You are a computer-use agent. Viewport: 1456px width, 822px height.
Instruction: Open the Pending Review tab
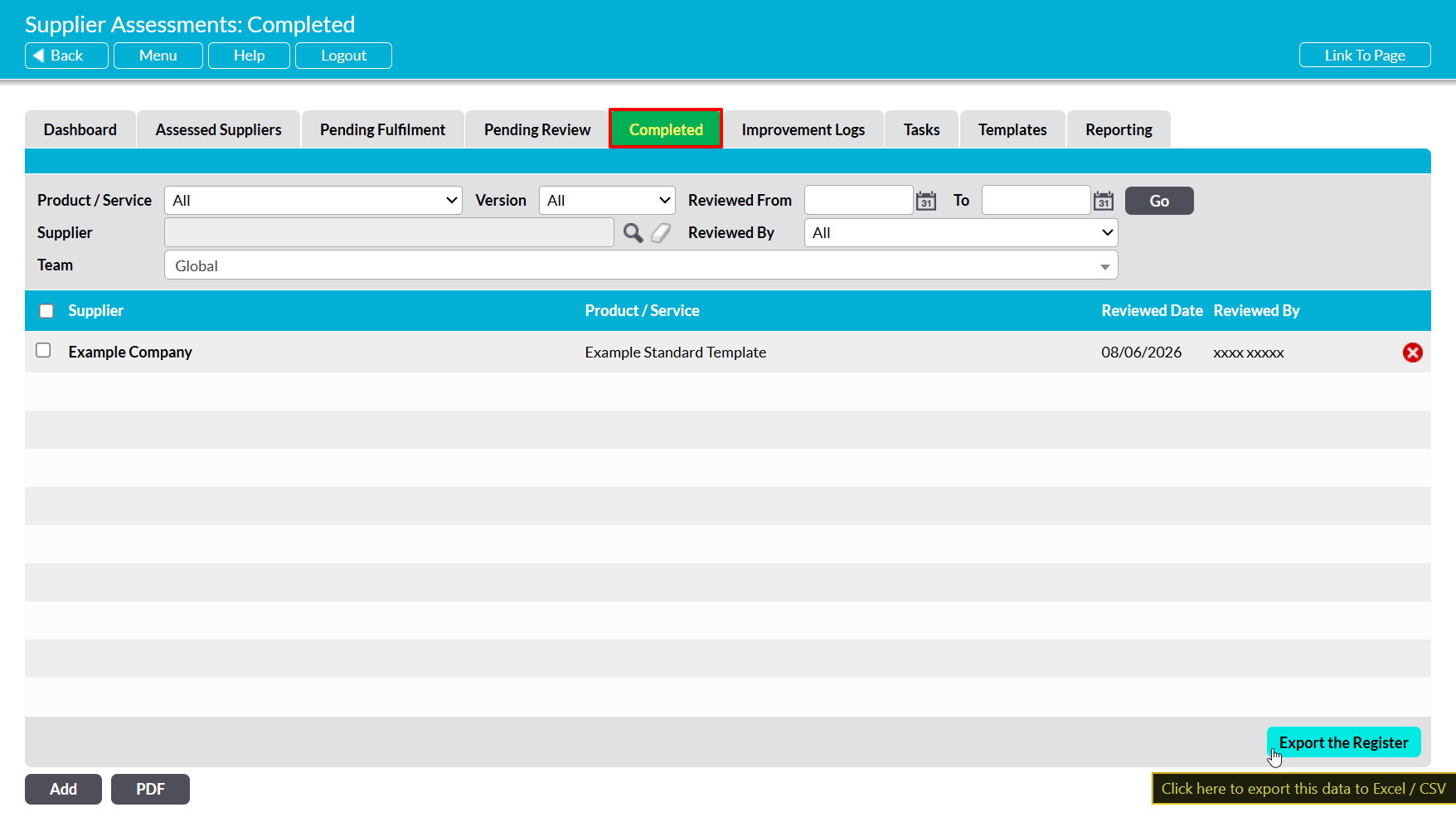[x=537, y=129]
